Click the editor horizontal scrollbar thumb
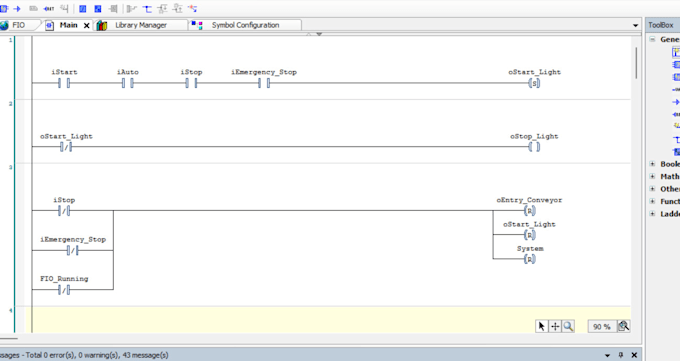The width and height of the screenshot is (680, 361). (9, 338)
